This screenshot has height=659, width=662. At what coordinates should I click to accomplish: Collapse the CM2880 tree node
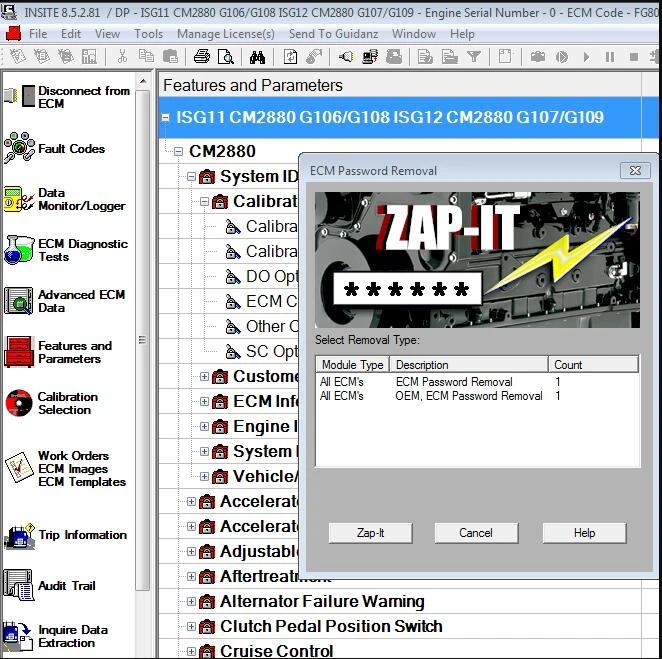click(179, 151)
